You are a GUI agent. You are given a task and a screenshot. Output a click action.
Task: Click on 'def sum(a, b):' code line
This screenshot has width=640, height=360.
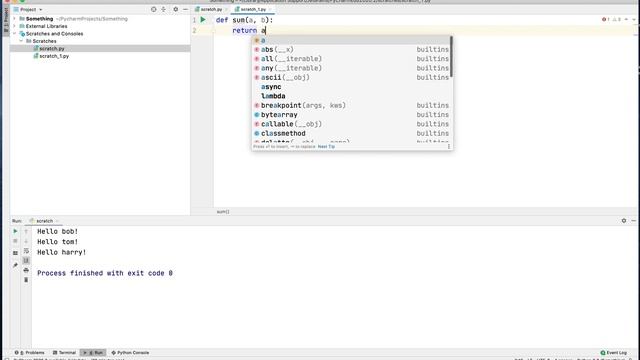click(244, 20)
